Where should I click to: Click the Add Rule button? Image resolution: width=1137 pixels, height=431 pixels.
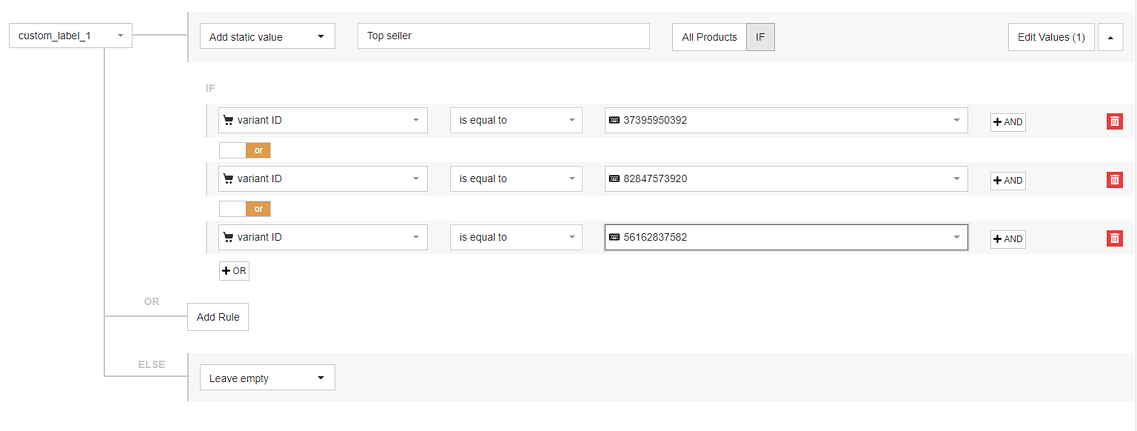point(219,317)
